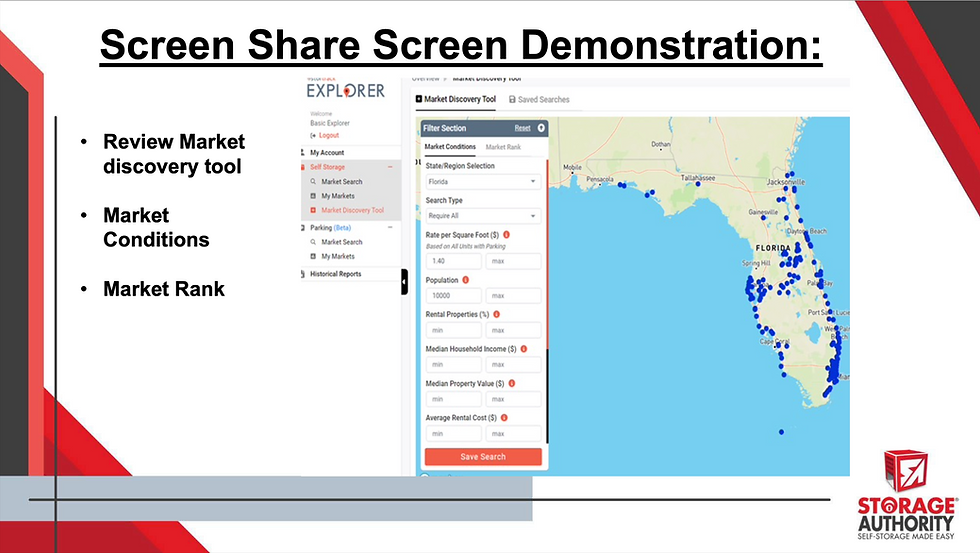Open My Markets under Parking
This screenshot has height=553, width=980.
click(x=338, y=256)
